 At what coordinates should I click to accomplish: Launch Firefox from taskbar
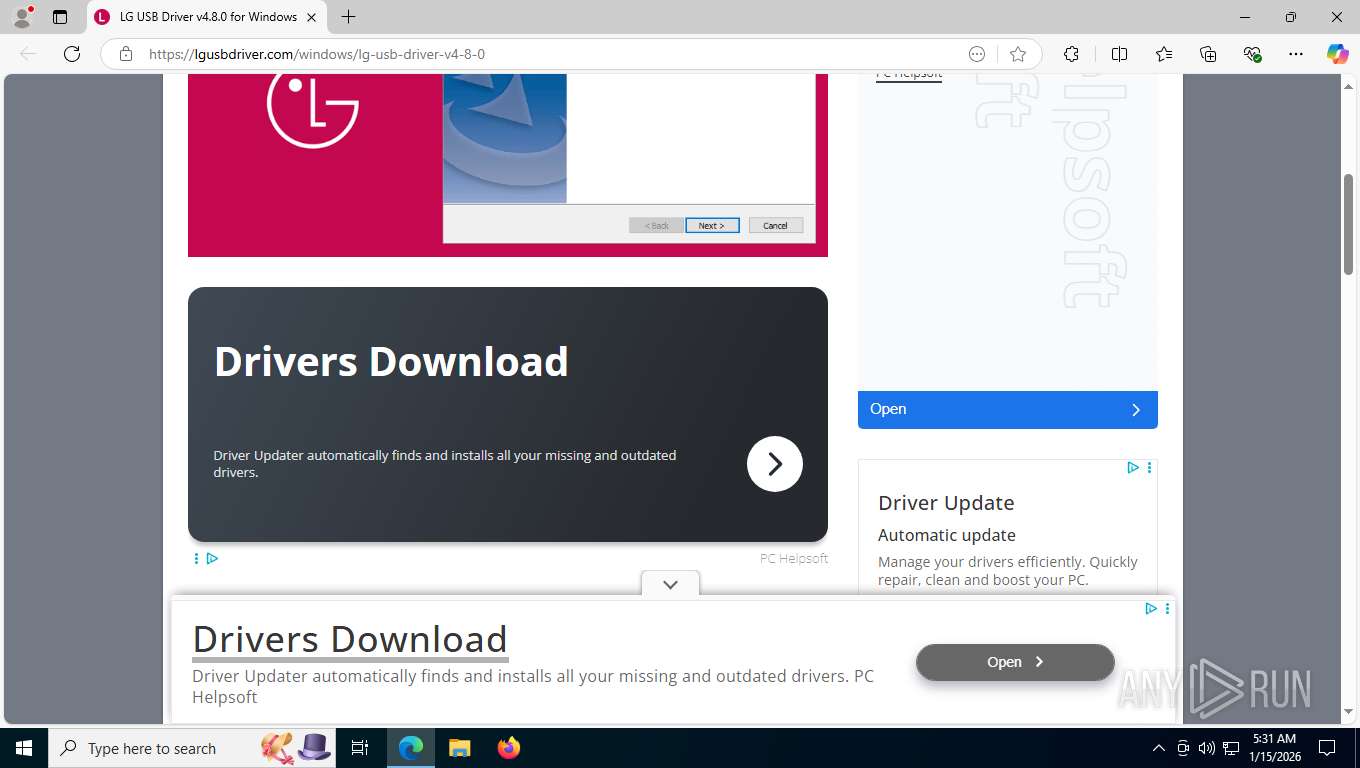[x=509, y=748]
